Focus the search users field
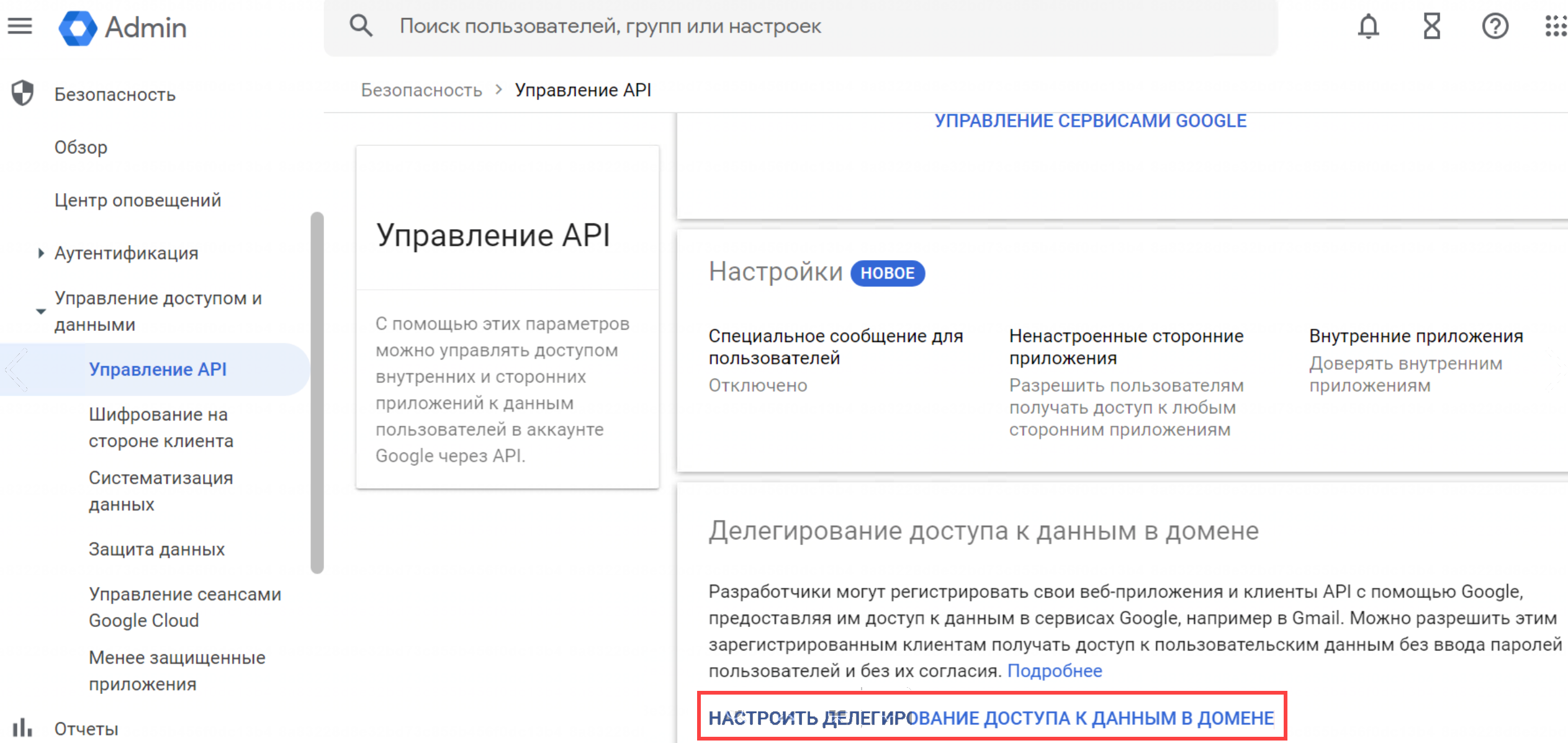1568x743 pixels. [x=807, y=26]
